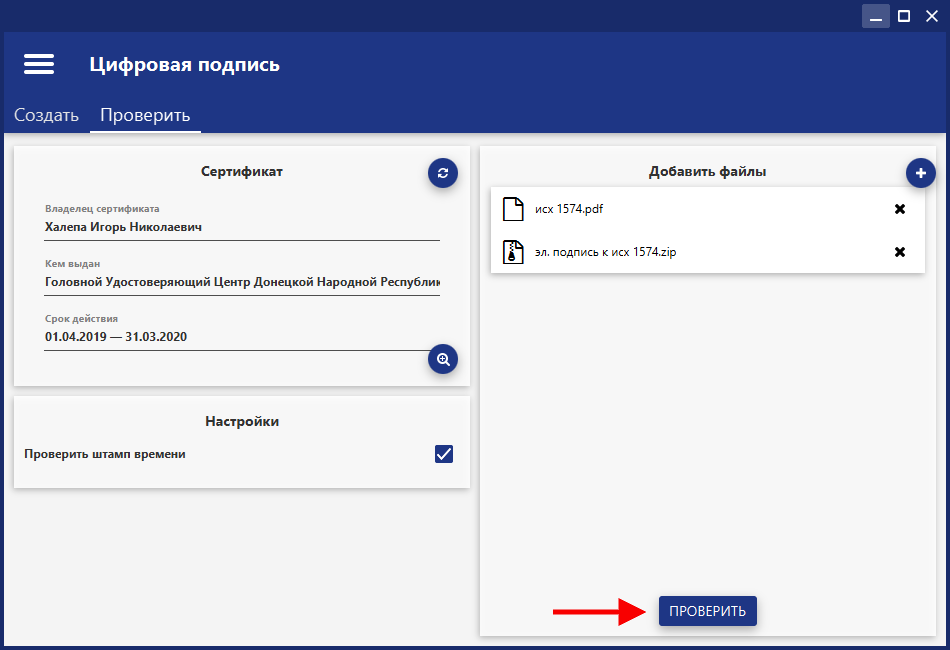
Task: Minimize the application window
Action: click(x=876, y=16)
